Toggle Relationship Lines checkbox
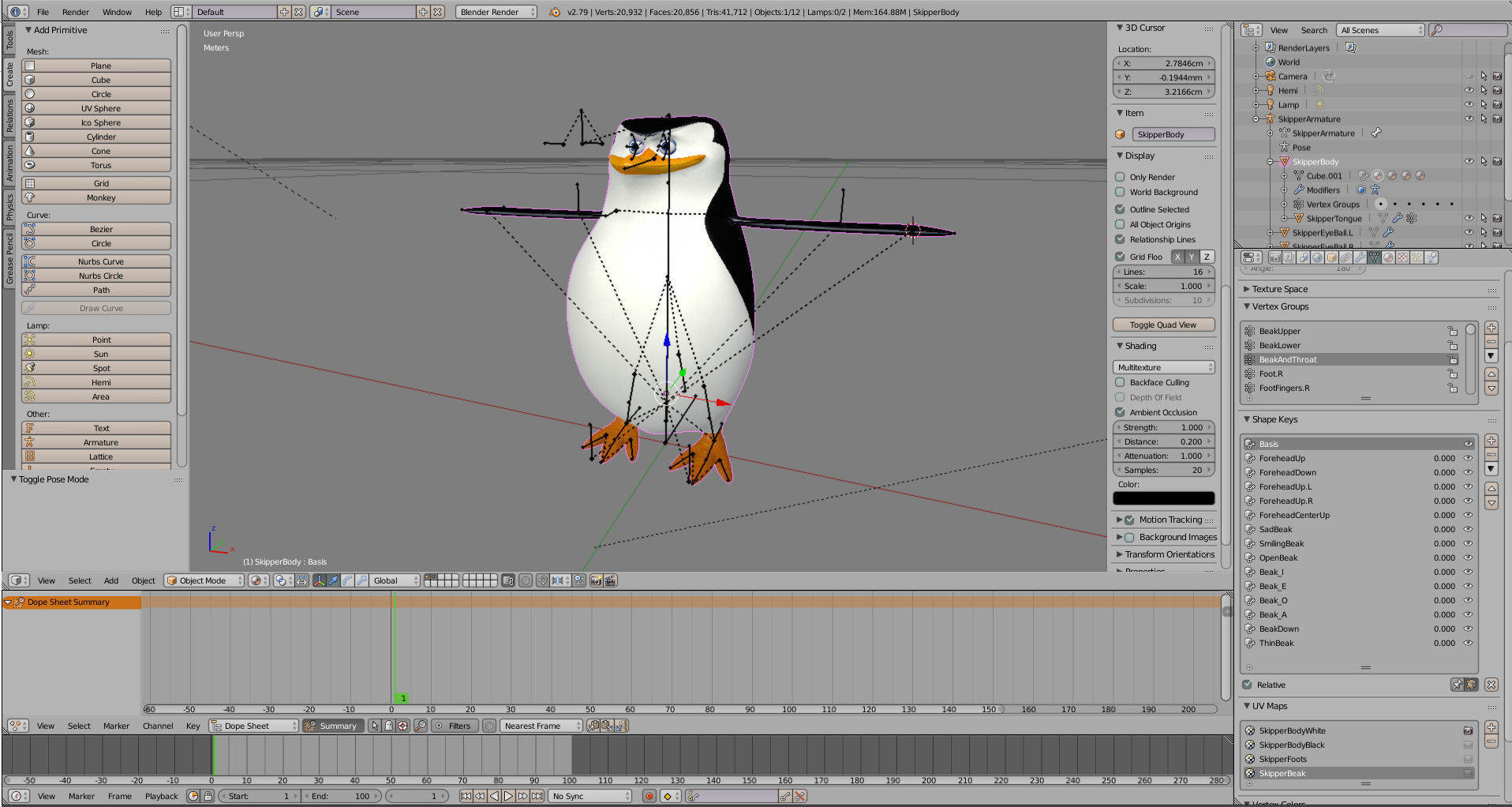The height and width of the screenshot is (807, 1512). [1120, 239]
